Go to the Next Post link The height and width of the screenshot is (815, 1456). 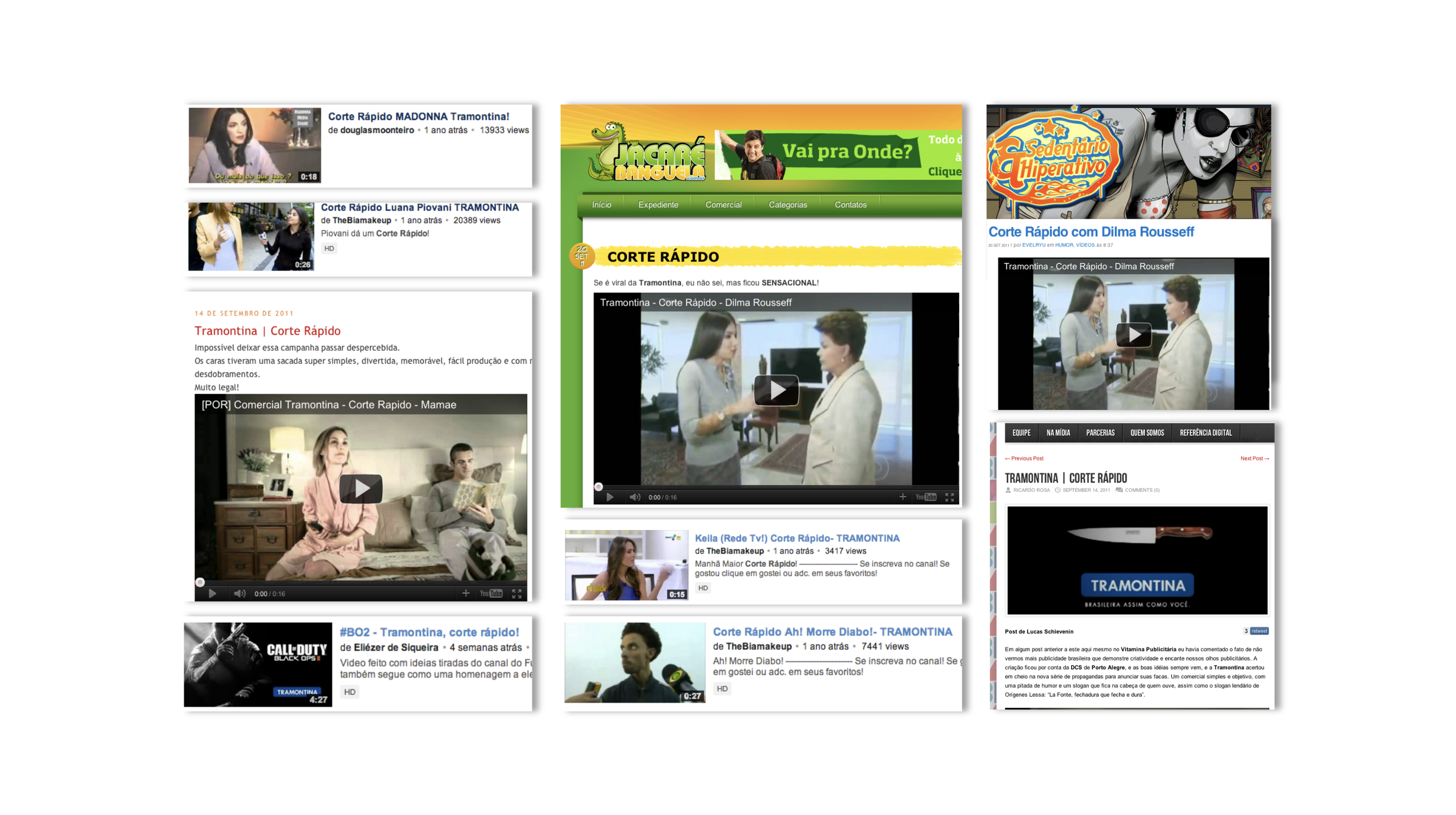click(x=1254, y=459)
